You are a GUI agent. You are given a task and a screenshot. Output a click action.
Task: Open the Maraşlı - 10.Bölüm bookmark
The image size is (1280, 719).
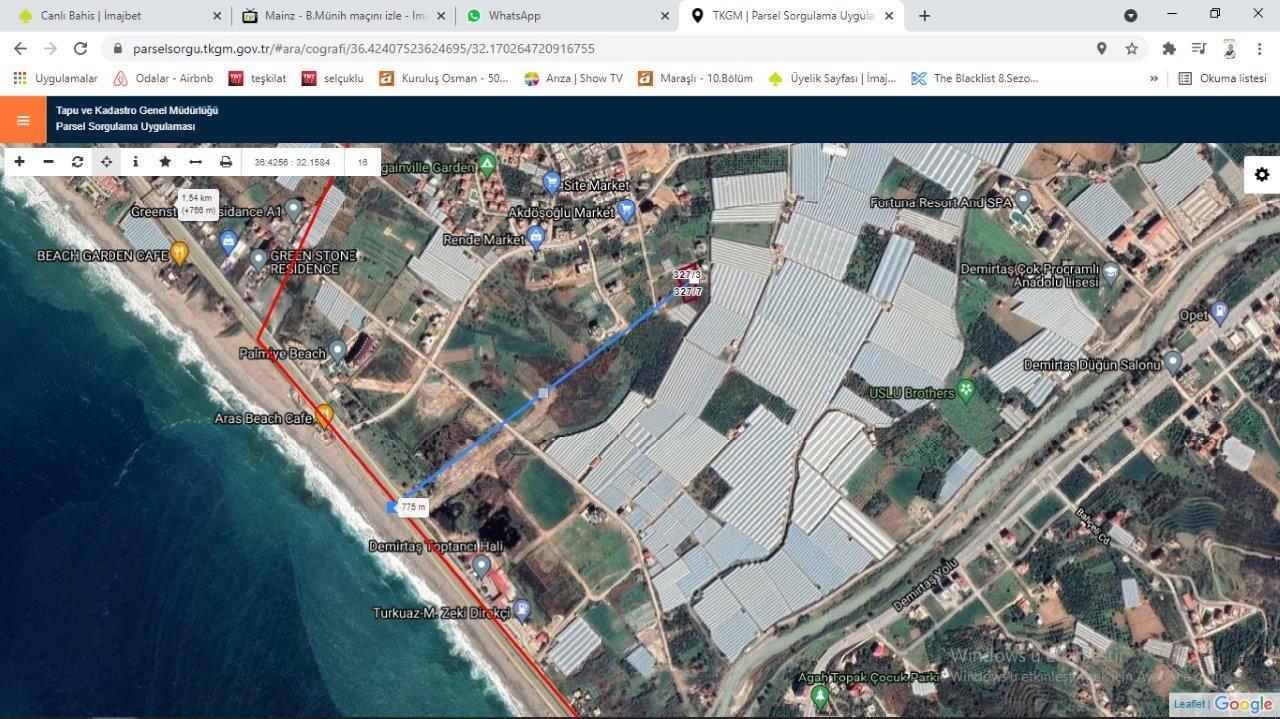click(x=695, y=78)
